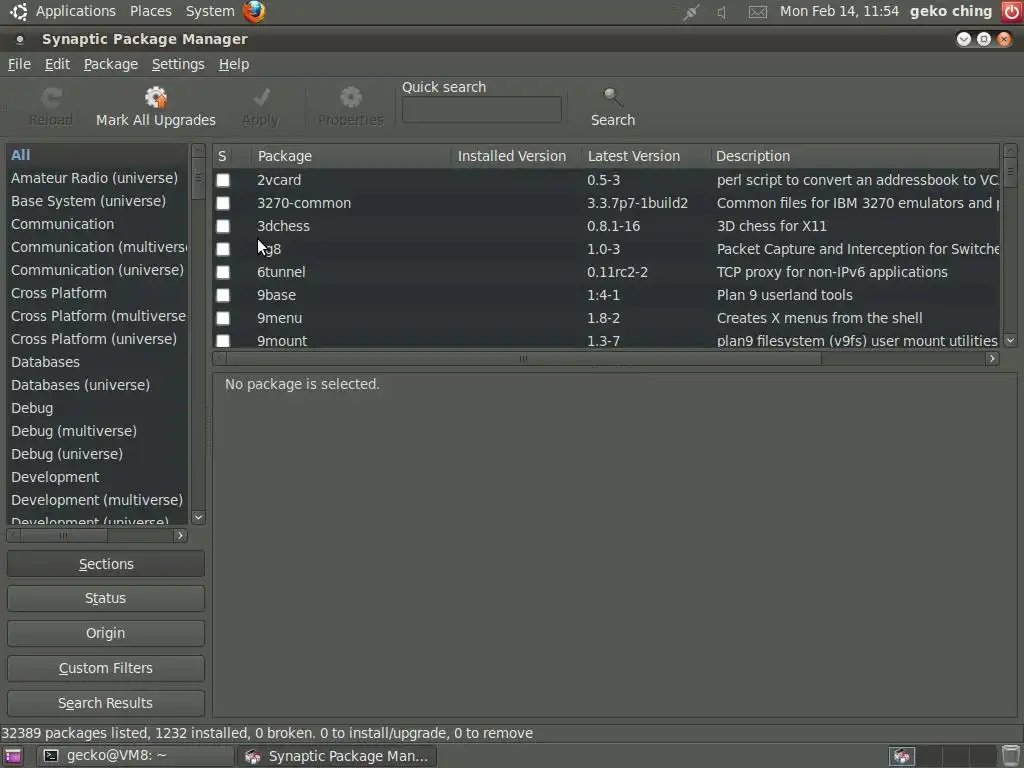Open the File menu
Screen dimensions: 1024x768
19,64
